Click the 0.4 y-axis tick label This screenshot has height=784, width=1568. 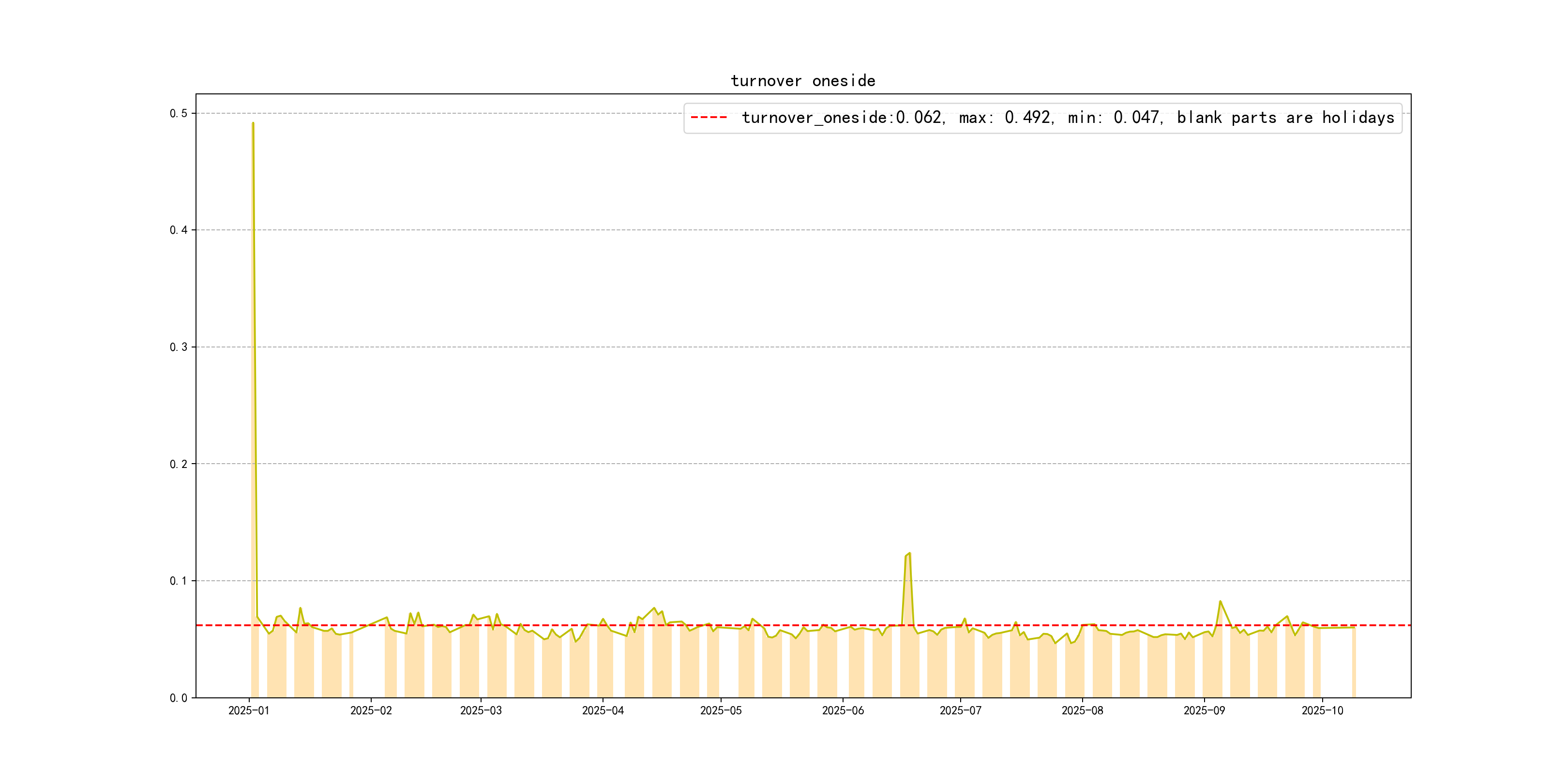click(179, 230)
